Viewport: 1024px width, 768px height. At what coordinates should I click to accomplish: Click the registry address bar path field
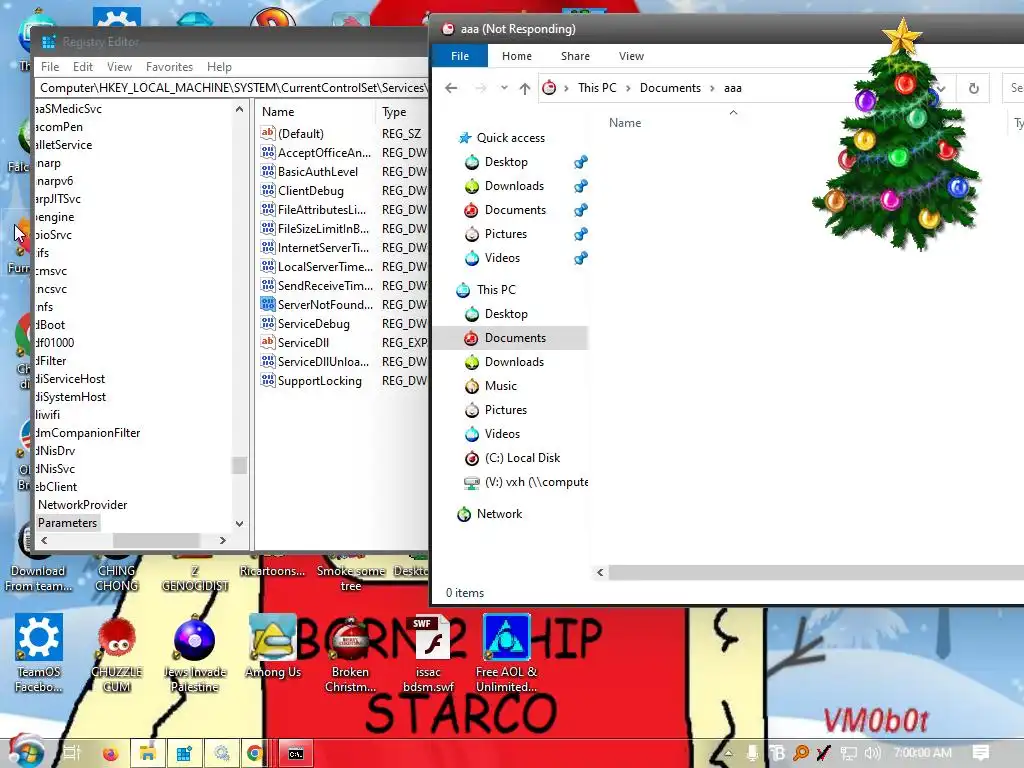(232, 88)
